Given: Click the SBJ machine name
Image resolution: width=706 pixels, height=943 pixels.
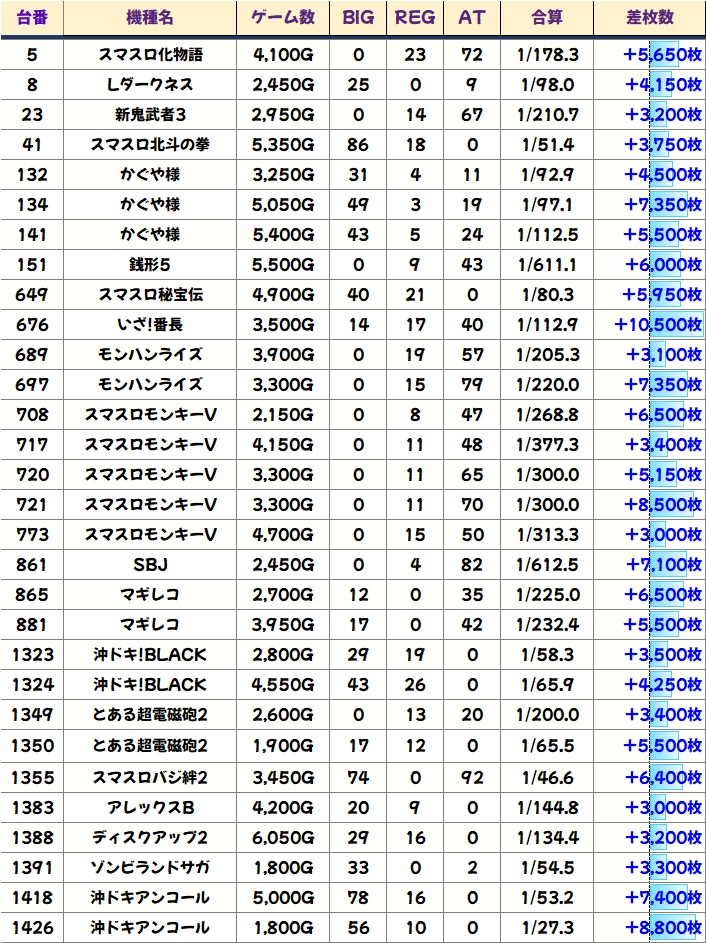Looking at the screenshot, I should click(149, 565).
